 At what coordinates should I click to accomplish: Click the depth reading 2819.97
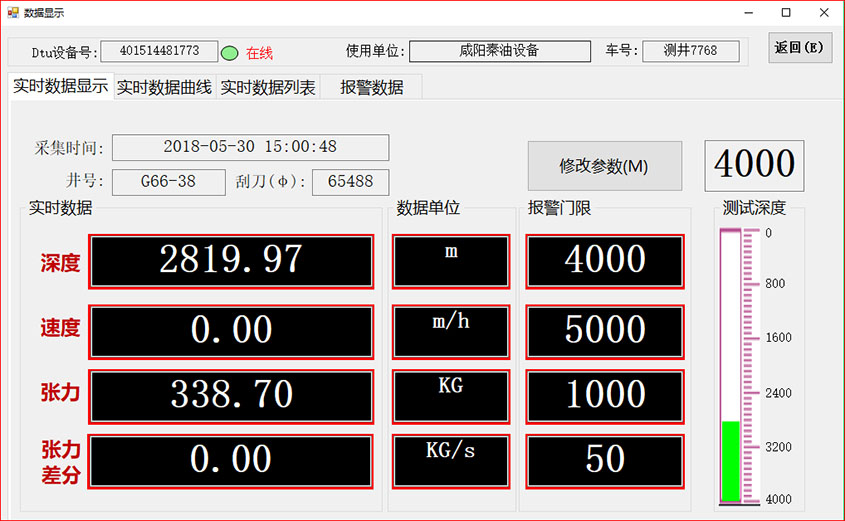[231, 261]
